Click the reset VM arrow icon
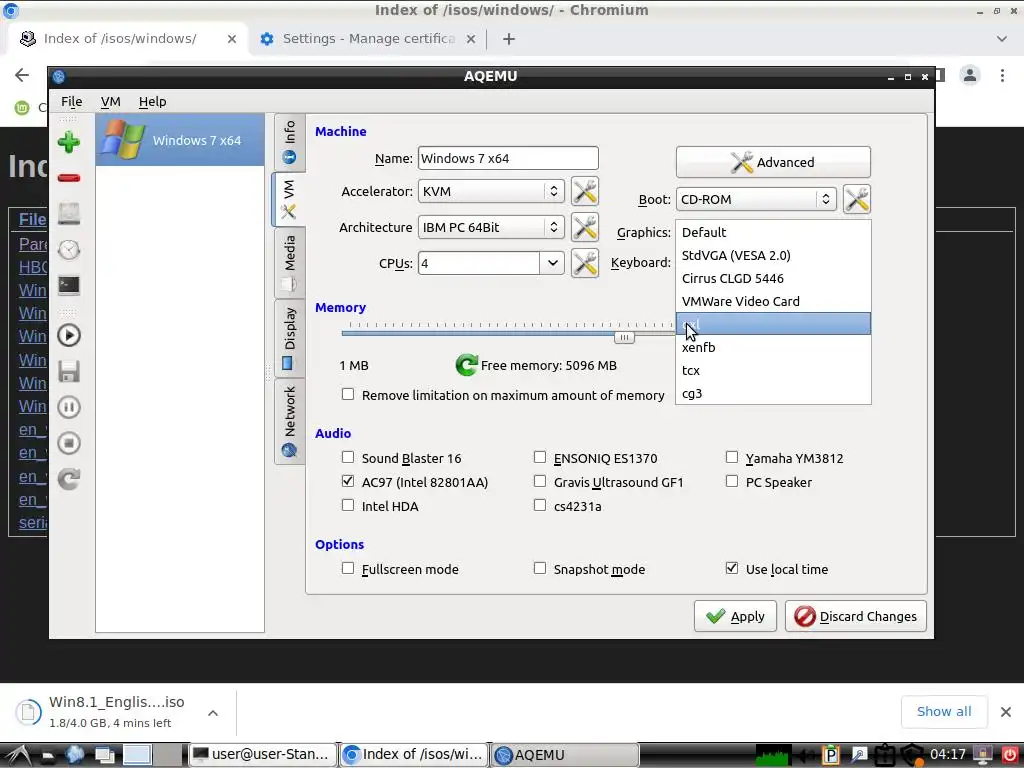The height and width of the screenshot is (768, 1024). click(69, 479)
